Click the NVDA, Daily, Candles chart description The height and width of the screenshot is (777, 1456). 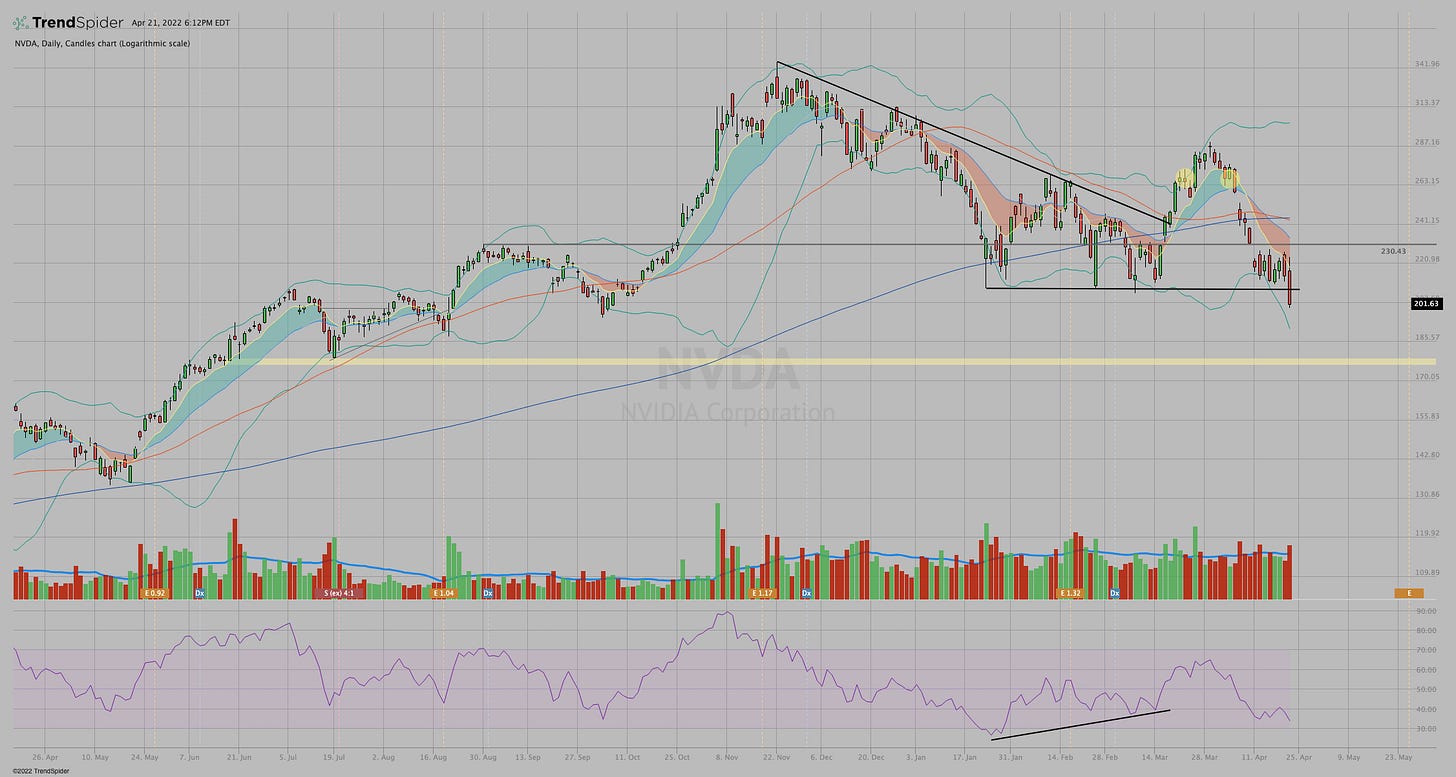coord(101,43)
